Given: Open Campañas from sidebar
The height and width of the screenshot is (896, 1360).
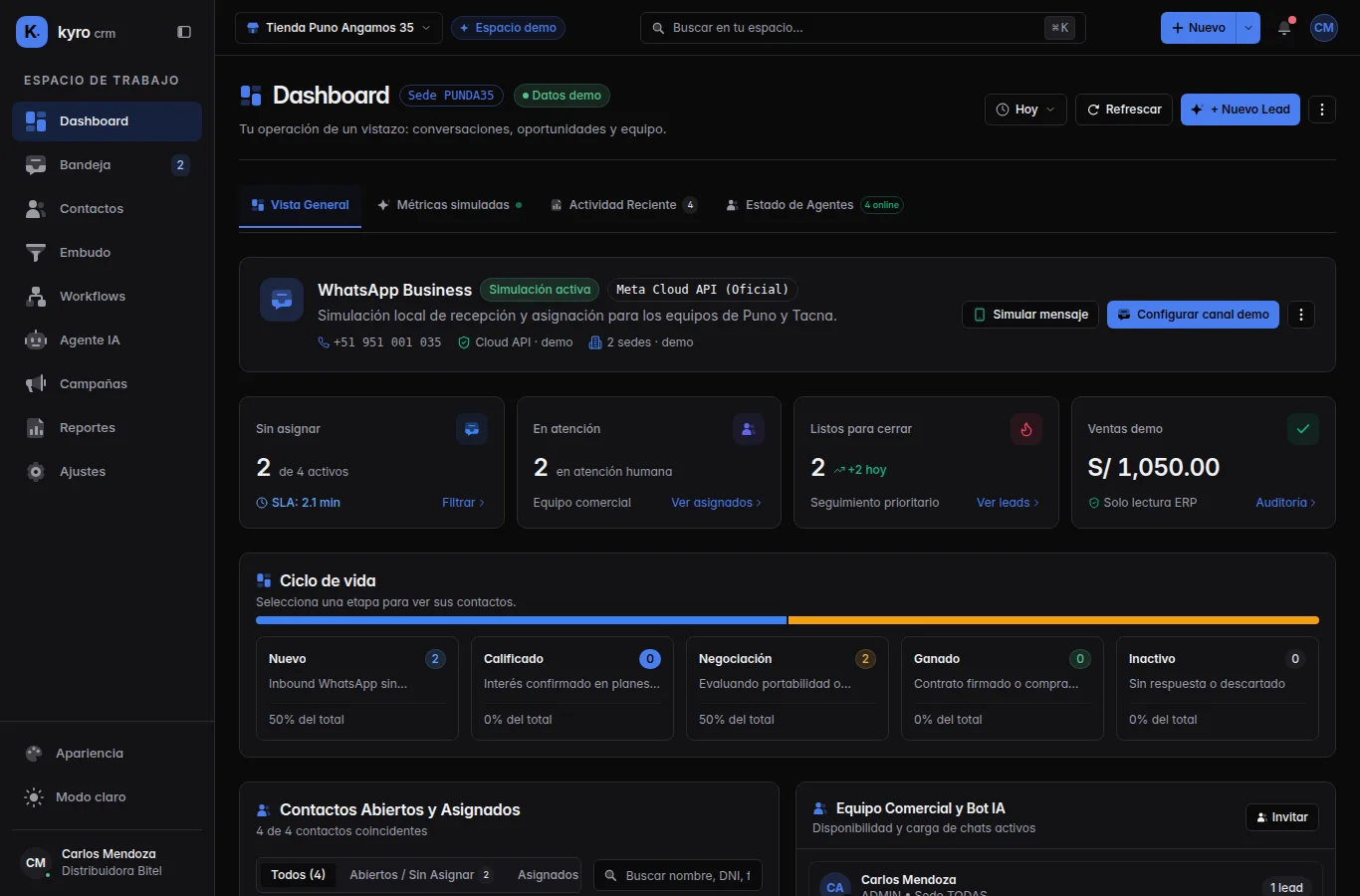Looking at the screenshot, I should pyautogui.click(x=107, y=384).
